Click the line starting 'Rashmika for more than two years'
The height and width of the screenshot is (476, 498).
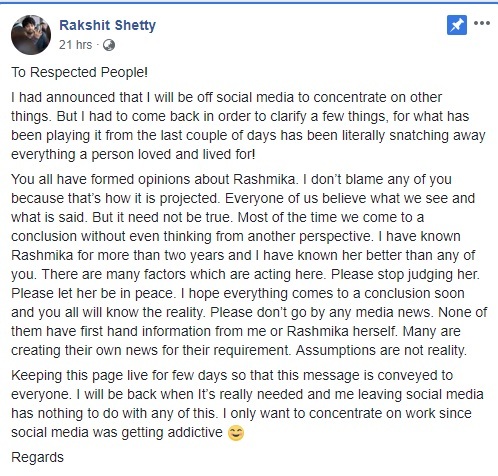(243, 255)
